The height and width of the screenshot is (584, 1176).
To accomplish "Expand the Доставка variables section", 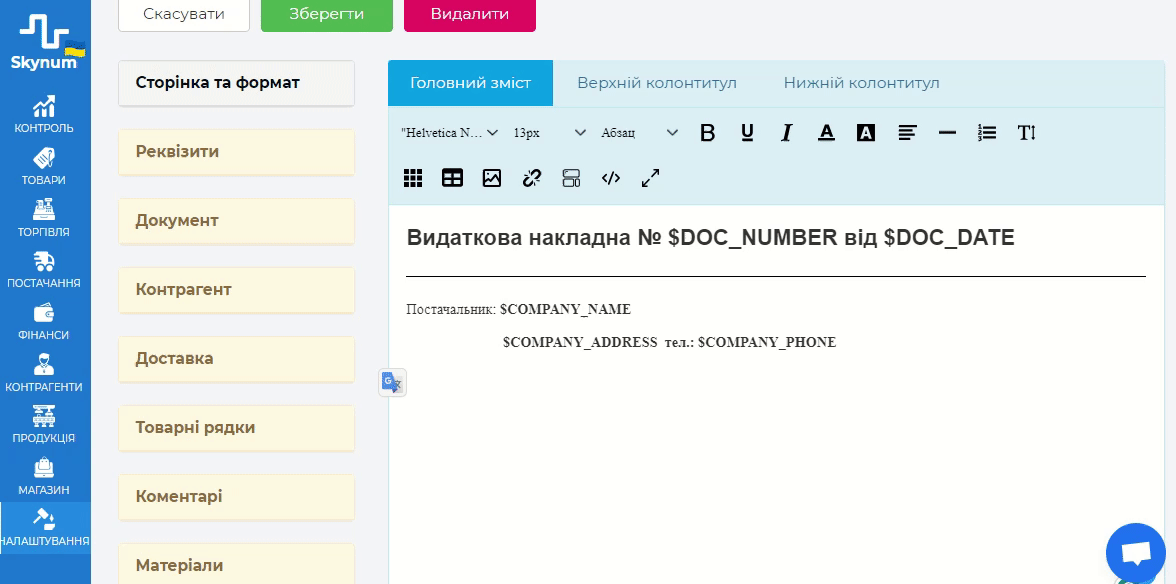I will (236, 359).
